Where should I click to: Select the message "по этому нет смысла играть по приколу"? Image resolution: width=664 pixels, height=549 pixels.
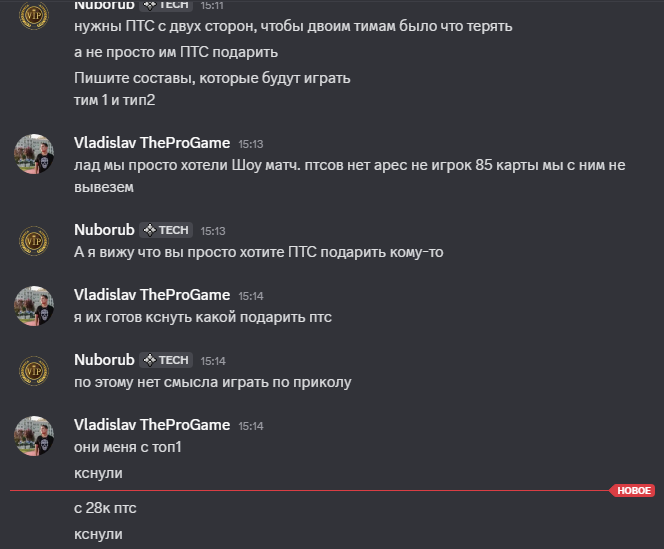coord(212,381)
